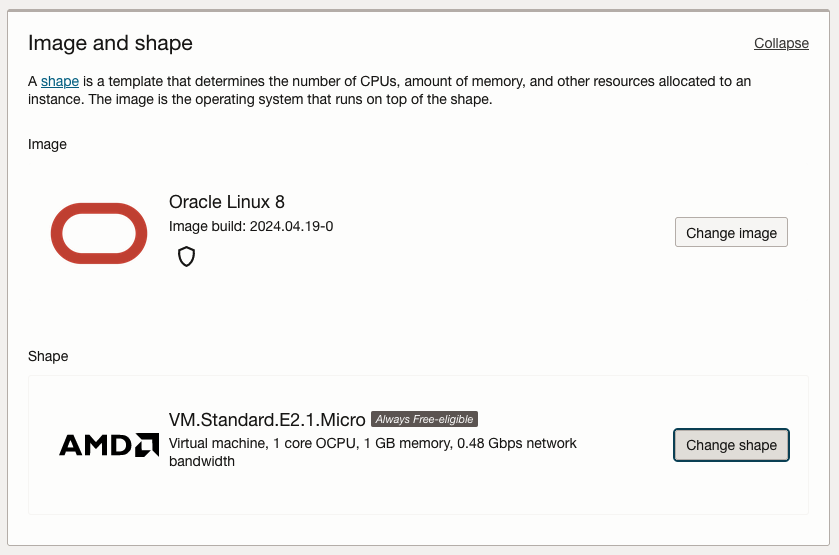Click the Image build 2024.04.19-0 text
This screenshot has width=839, height=555.
coord(251,226)
